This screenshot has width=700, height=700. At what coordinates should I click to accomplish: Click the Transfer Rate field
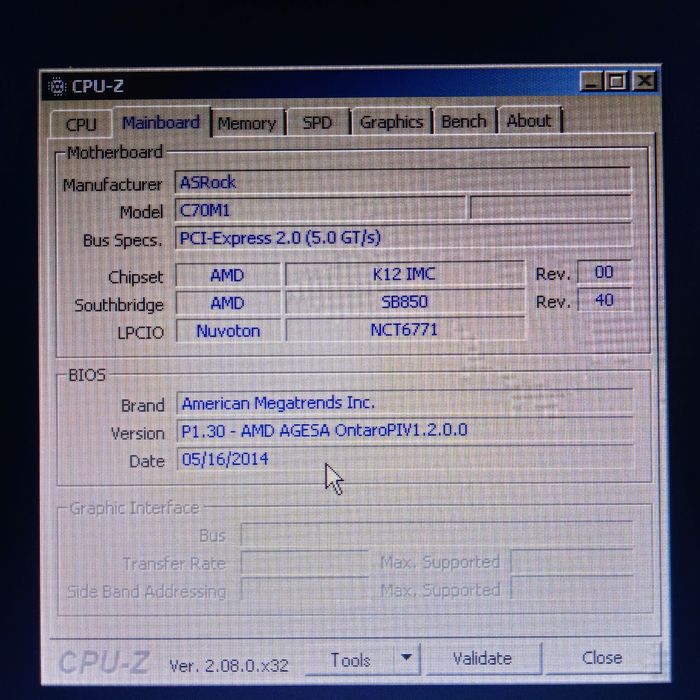(x=304, y=562)
